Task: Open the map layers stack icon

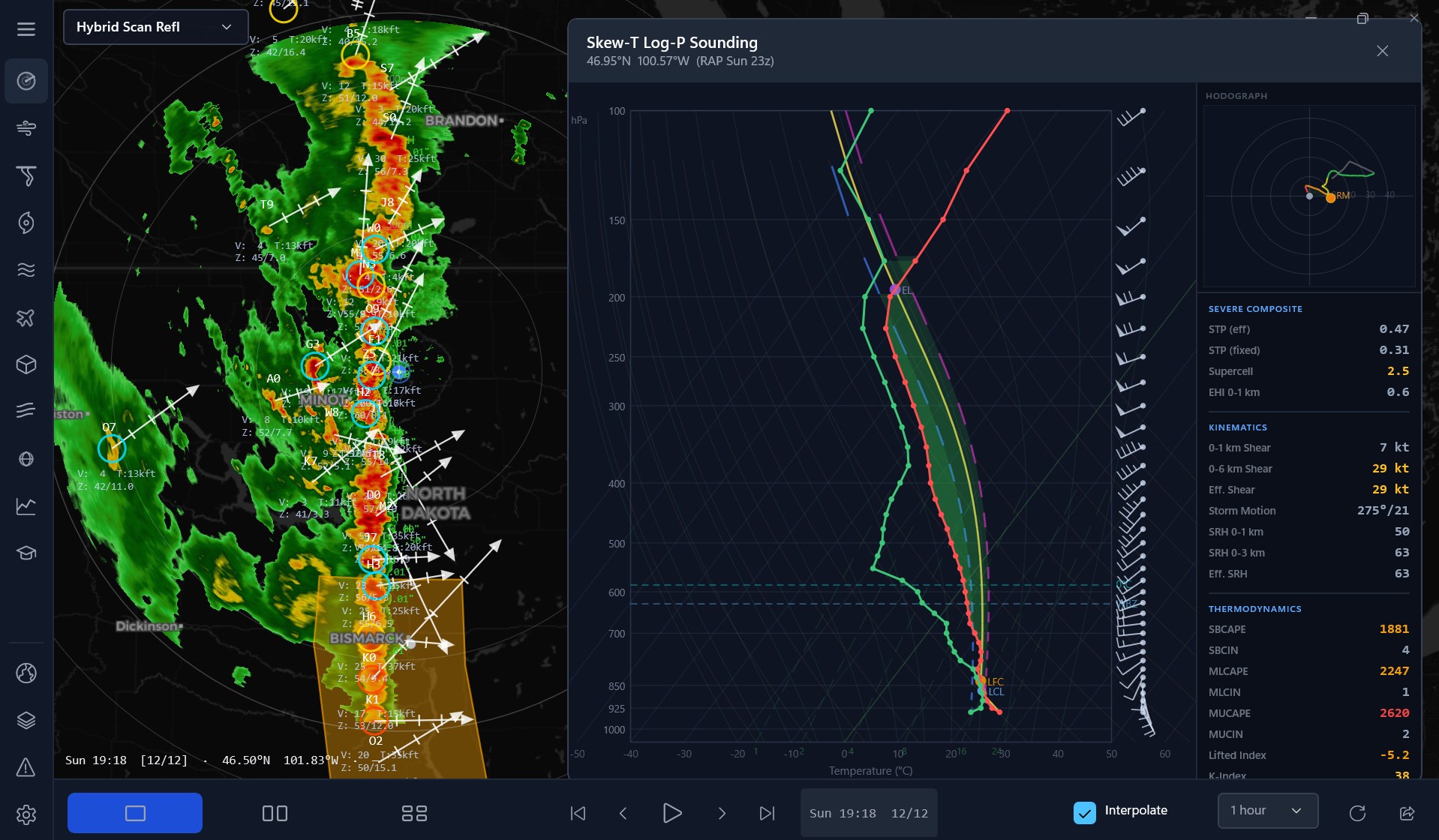Action: [26, 720]
